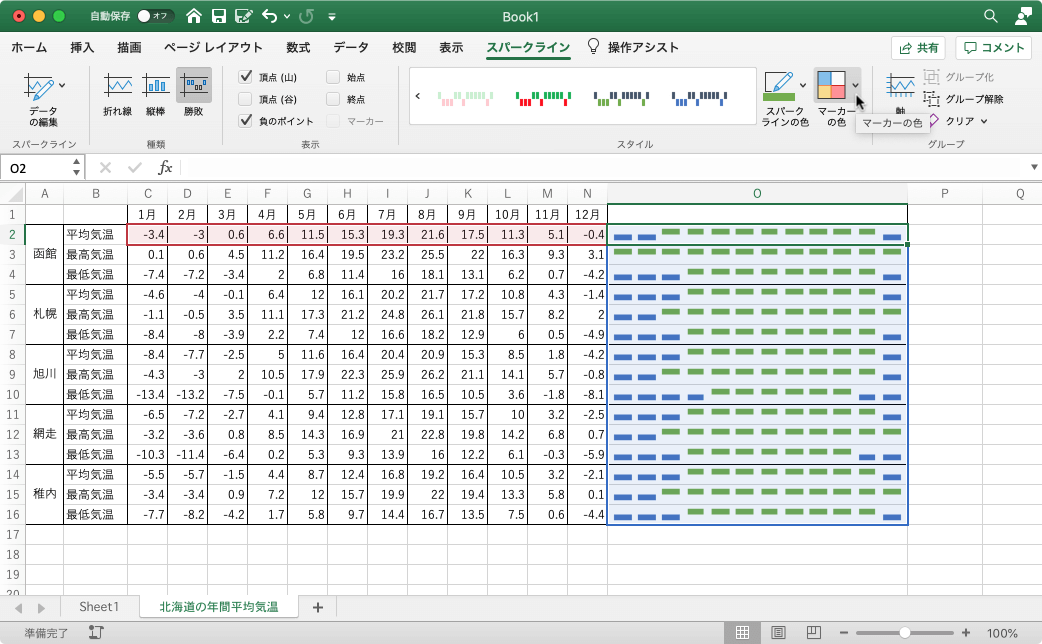Uncheck Negative Points (負のポイント) checkbox

tap(245, 120)
